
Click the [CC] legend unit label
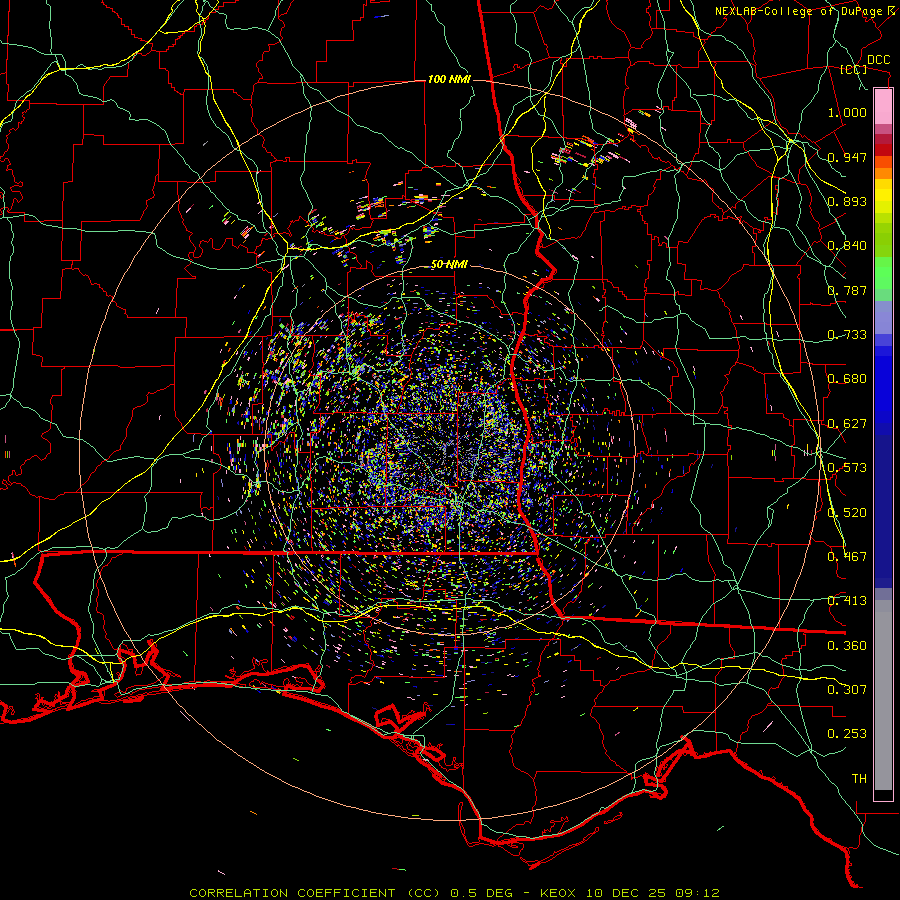pyautogui.click(x=854, y=69)
